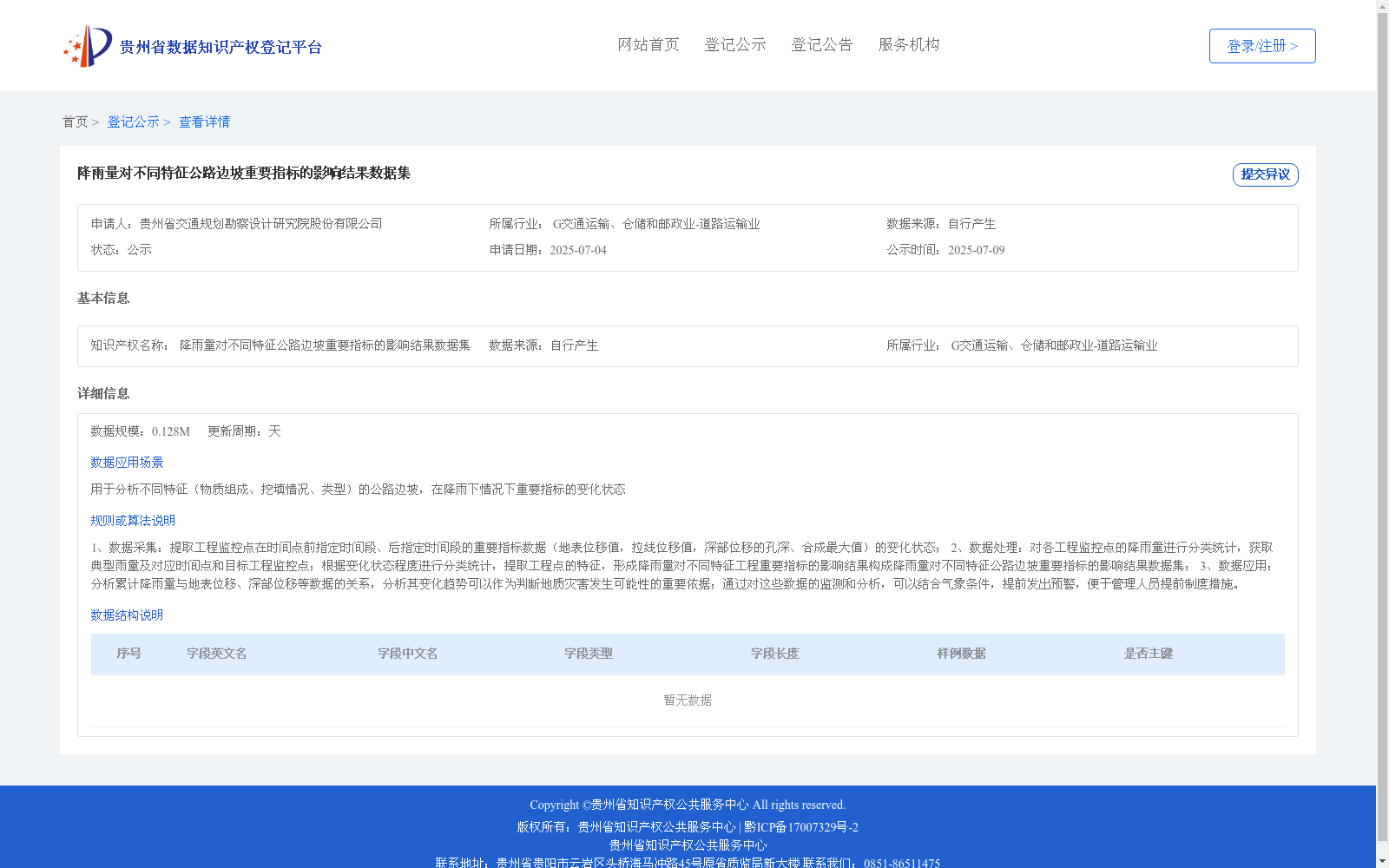This screenshot has width=1389, height=868.
Task: Click the scrollbar down arrow
Action: pos(1382,861)
